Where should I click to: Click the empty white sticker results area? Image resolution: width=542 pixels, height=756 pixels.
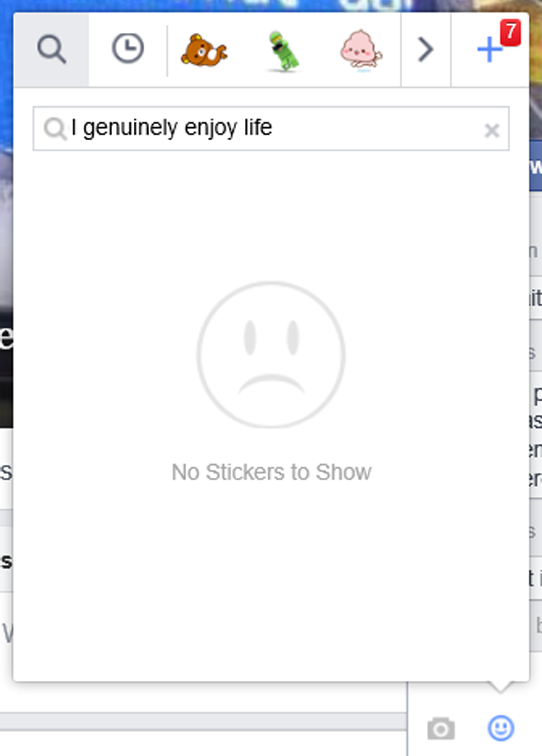[x=271, y=579]
